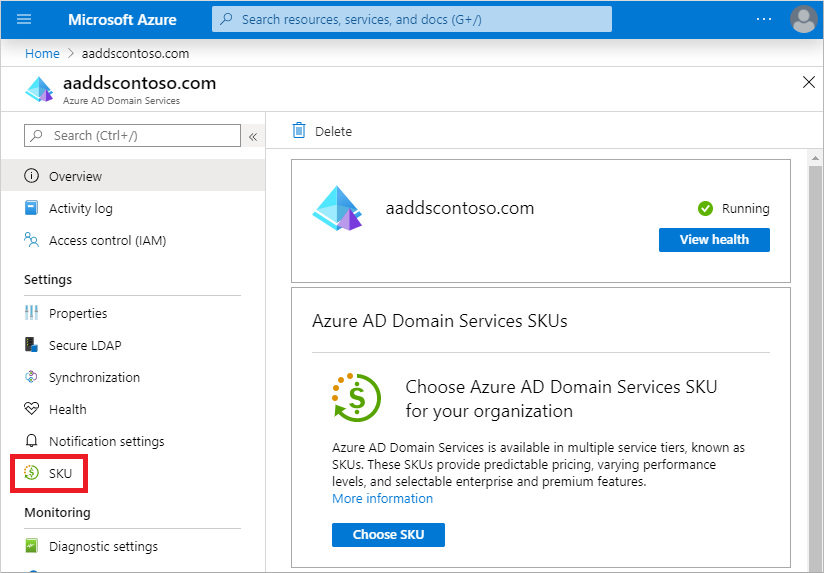
Task: Click the Health heart icon
Action: [x=31, y=409]
